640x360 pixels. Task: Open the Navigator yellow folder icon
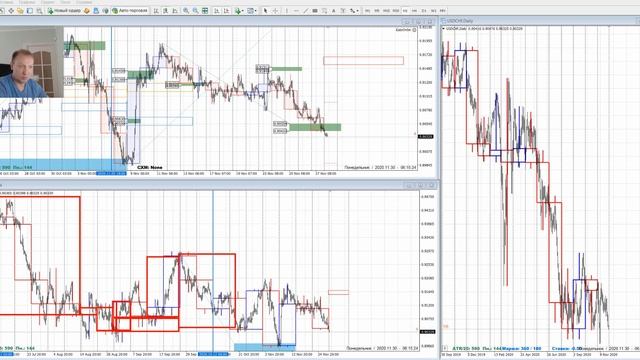coord(20,11)
